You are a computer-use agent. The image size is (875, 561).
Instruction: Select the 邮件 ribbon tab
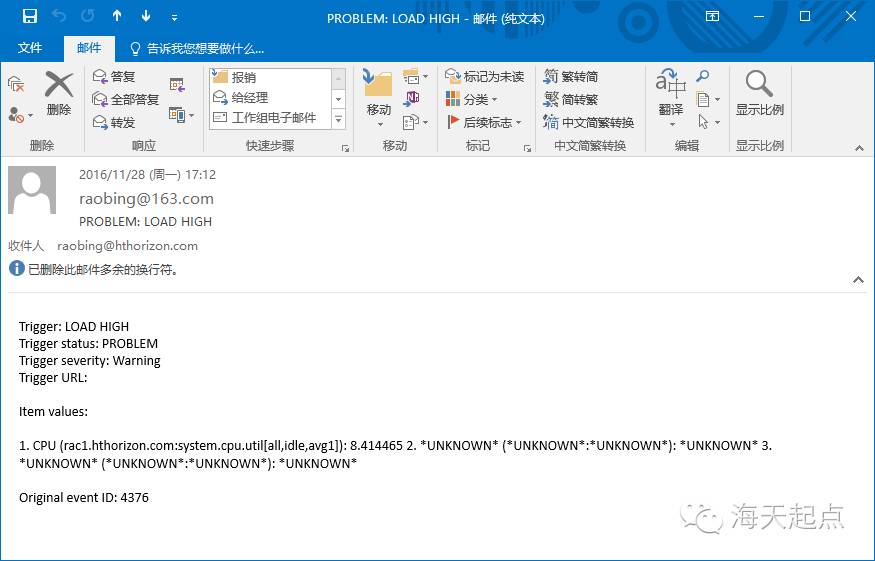[89, 48]
